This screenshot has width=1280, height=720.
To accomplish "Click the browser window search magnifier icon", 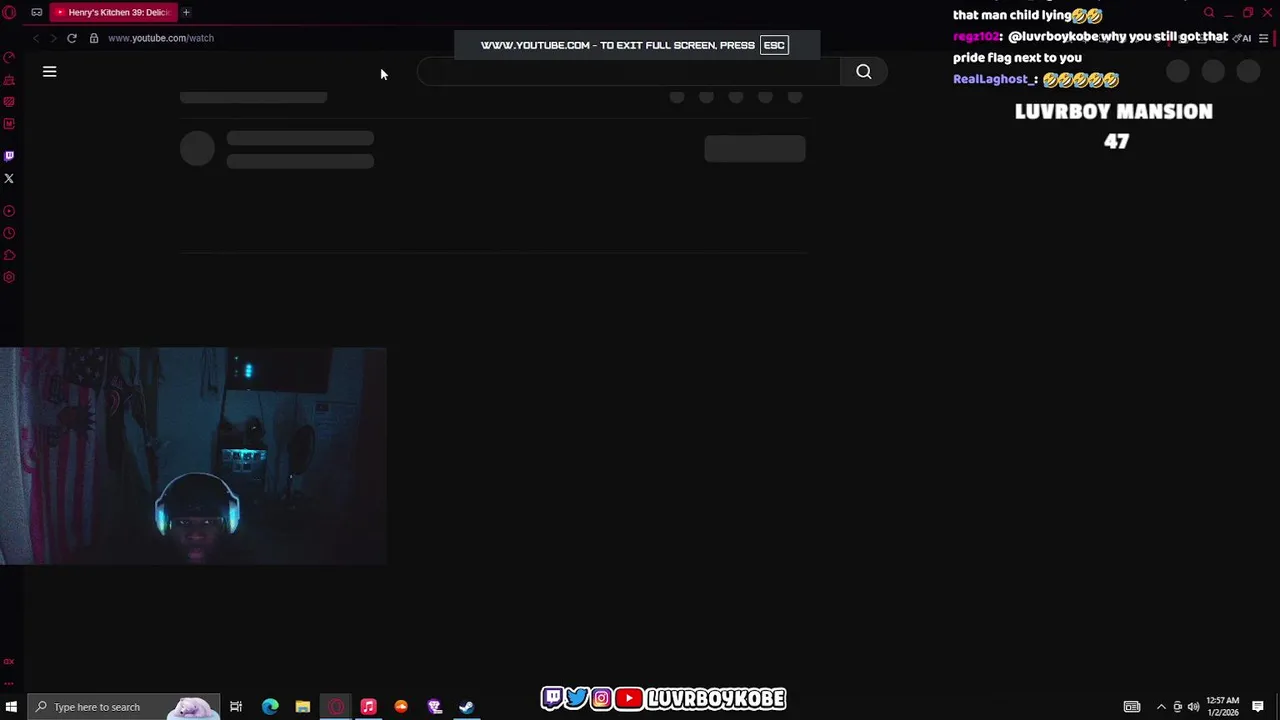I will (x=1209, y=12).
